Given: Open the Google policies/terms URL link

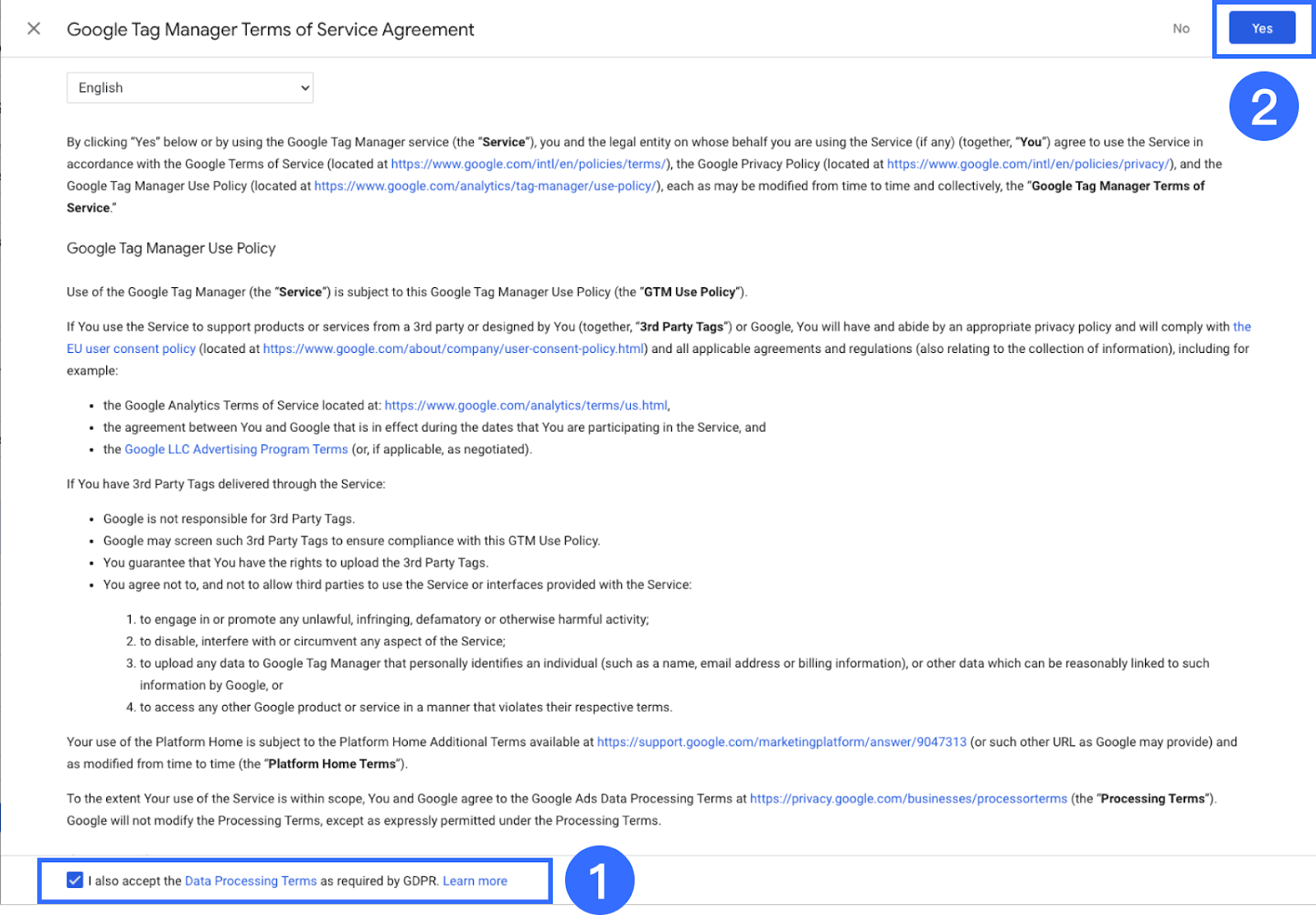Looking at the screenshot, I should (x=529, y=164).
